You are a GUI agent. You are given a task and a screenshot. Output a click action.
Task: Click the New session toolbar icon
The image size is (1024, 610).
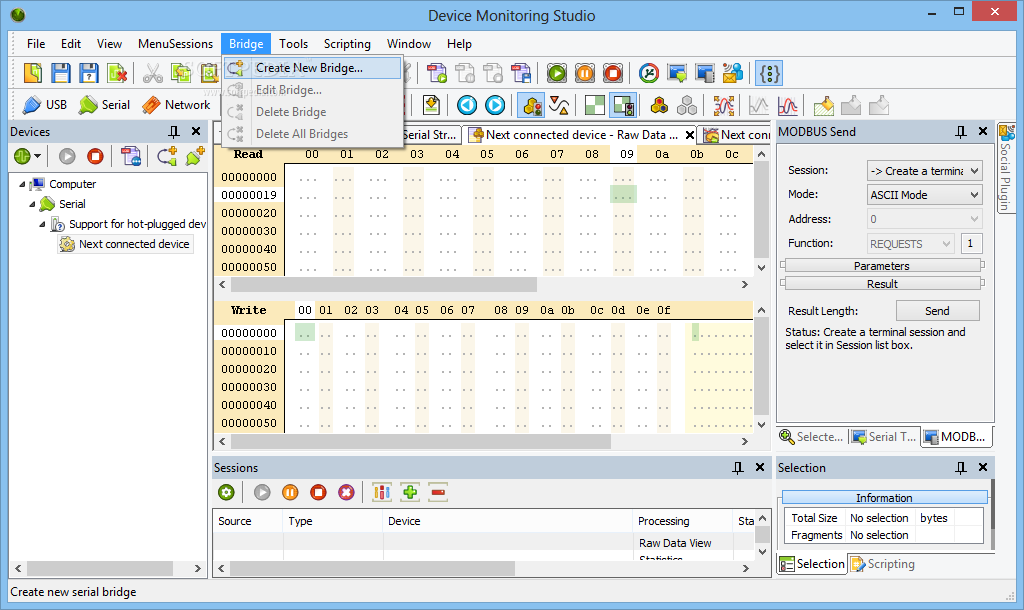(x=33, y=72)
